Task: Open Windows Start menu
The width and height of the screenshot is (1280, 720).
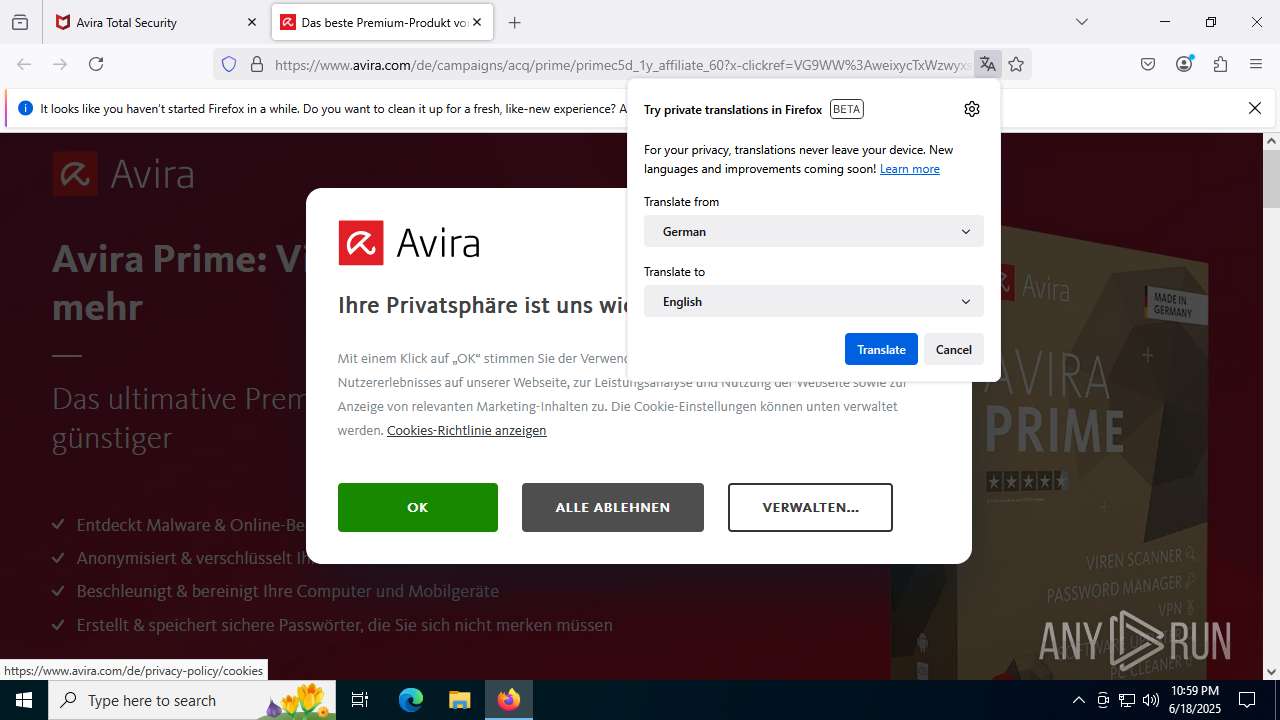Action: tap(24, 700)
